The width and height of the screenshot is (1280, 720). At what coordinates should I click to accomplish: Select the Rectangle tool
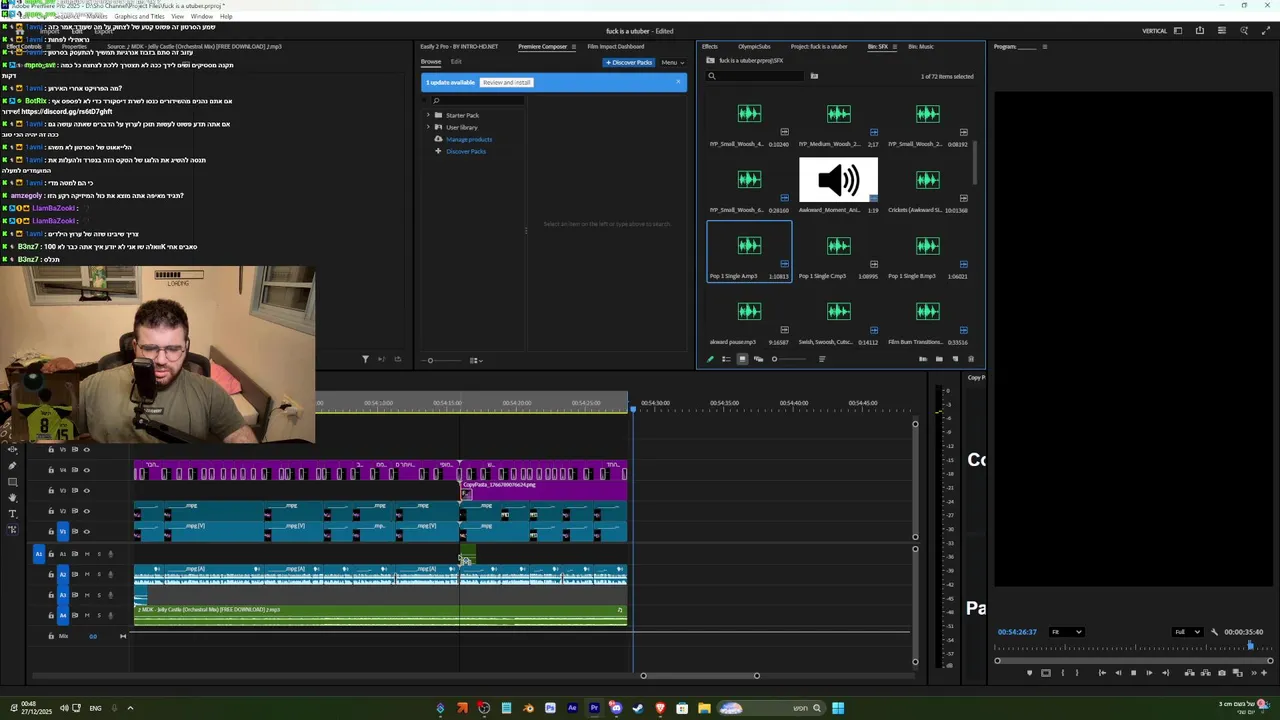coord(13,482)
